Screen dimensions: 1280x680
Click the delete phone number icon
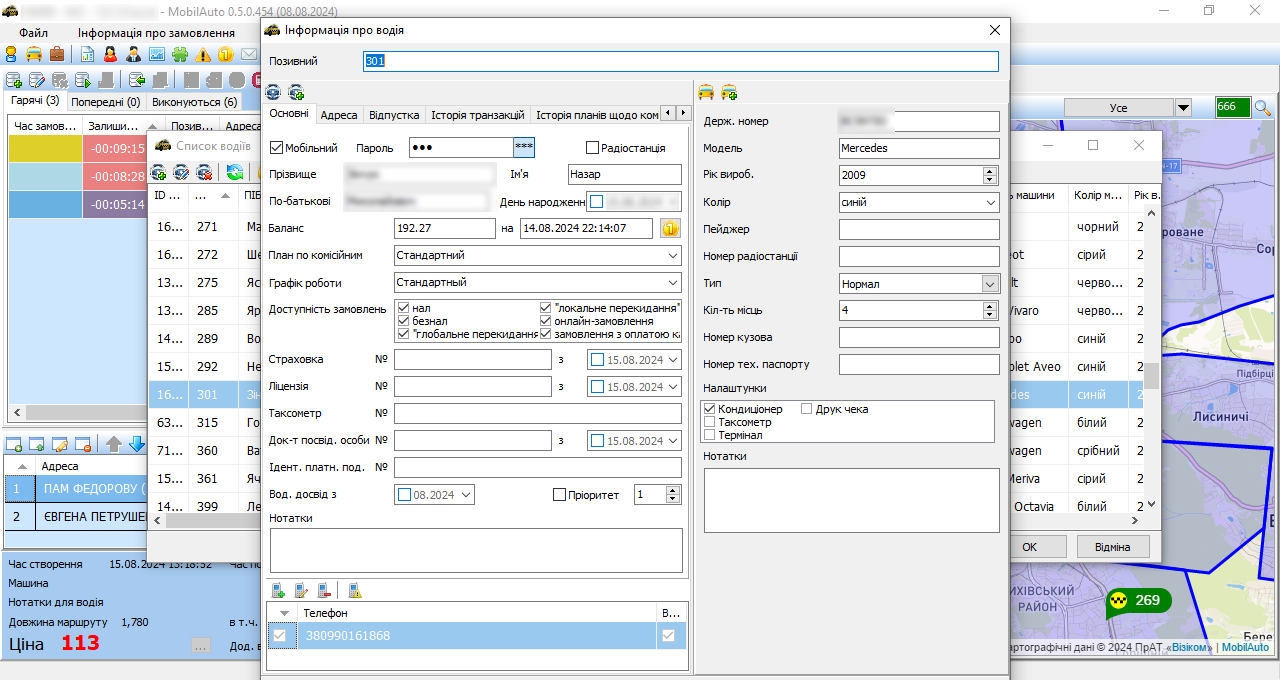coord(324,591)
